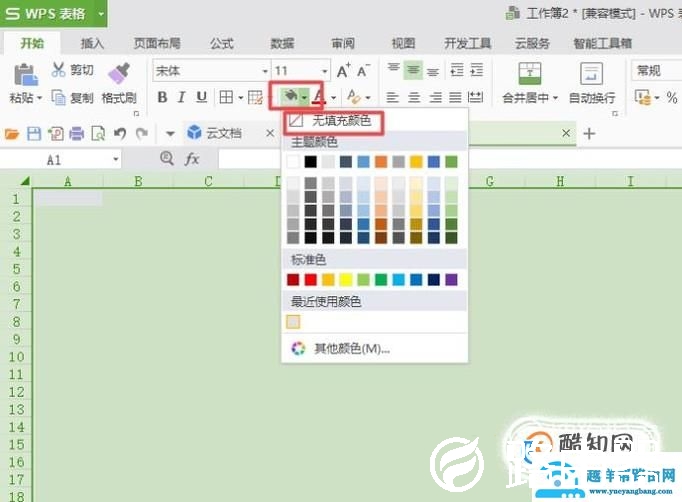Click the export to PDF icon
The width and height of the screenshot is (682, 502).
coord(56,134)
